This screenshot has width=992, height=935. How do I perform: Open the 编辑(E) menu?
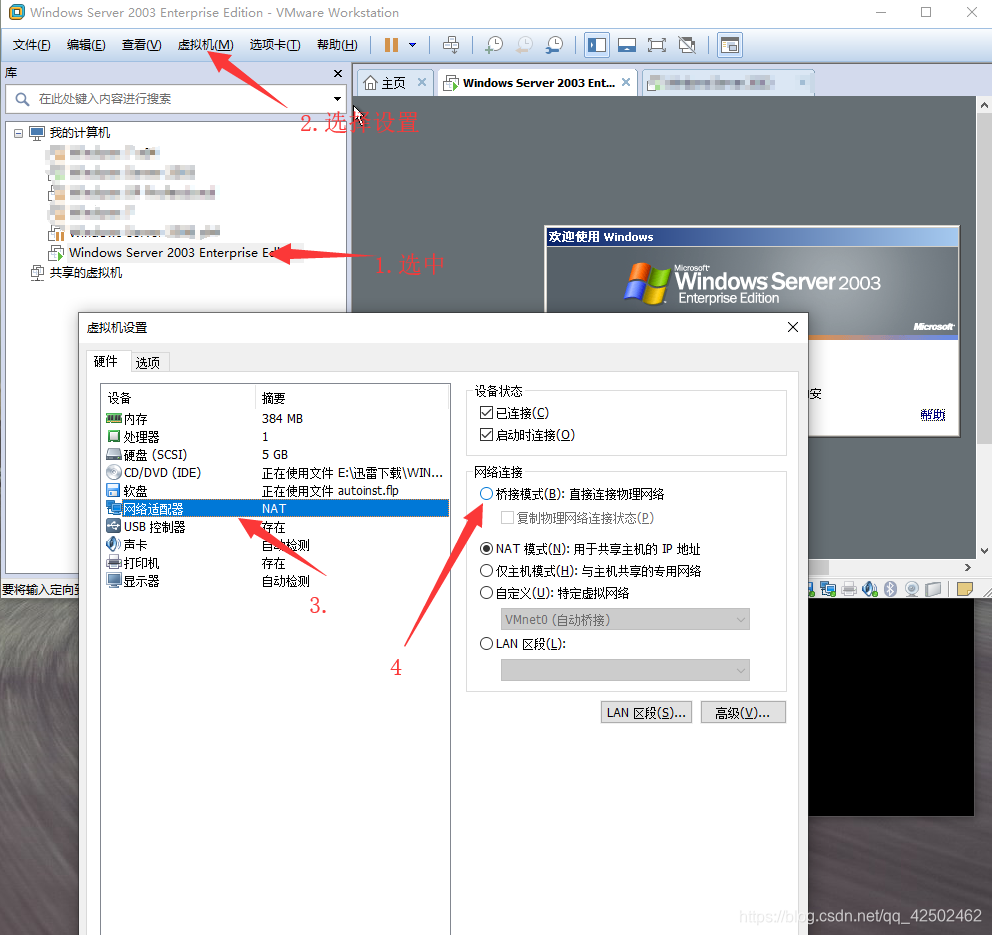(86, 45)
